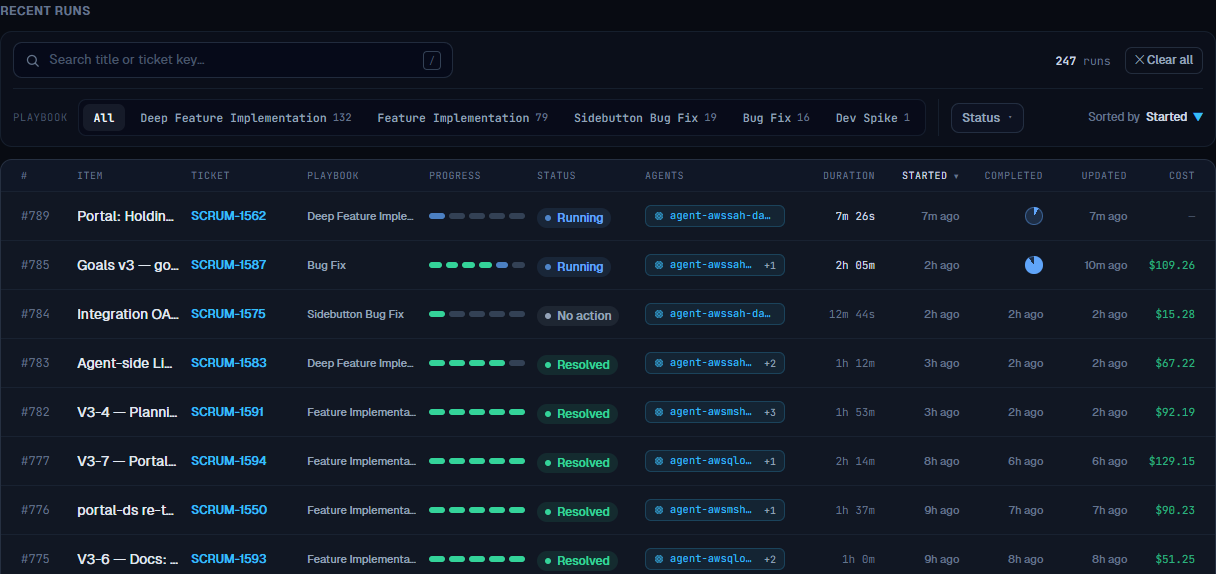Click the No action status dot for #784
The image size is (1216, 574).
pos(548,316)
